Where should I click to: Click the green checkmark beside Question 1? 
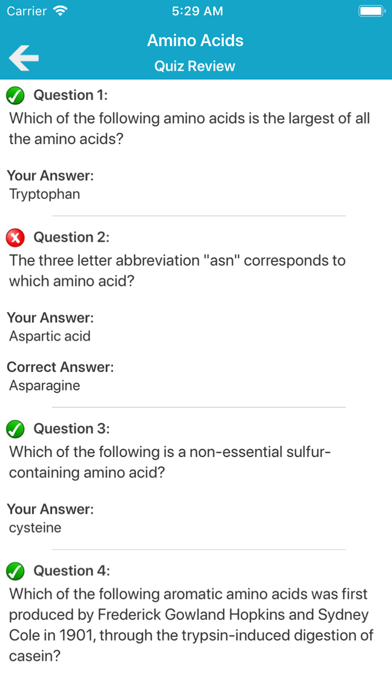coord(15,95)
